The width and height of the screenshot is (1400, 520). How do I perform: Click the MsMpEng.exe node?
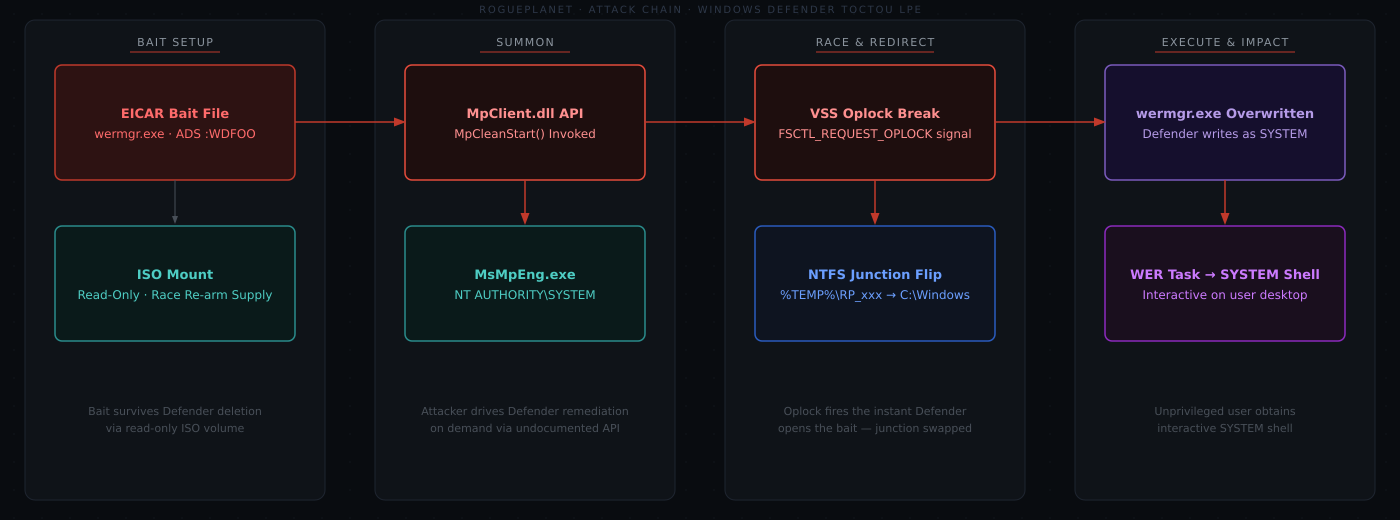[525, 283]
